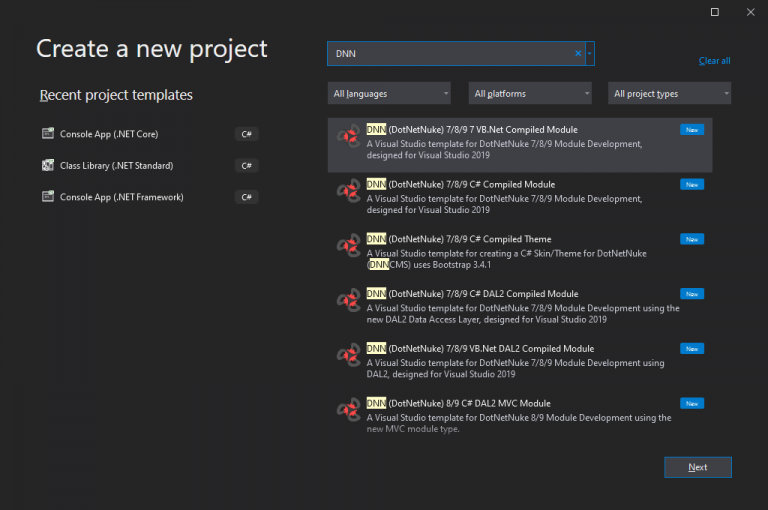Clear the DNN search text with the X
The image size is (768, 510).
pyautogui.click(x=578, y=53)
